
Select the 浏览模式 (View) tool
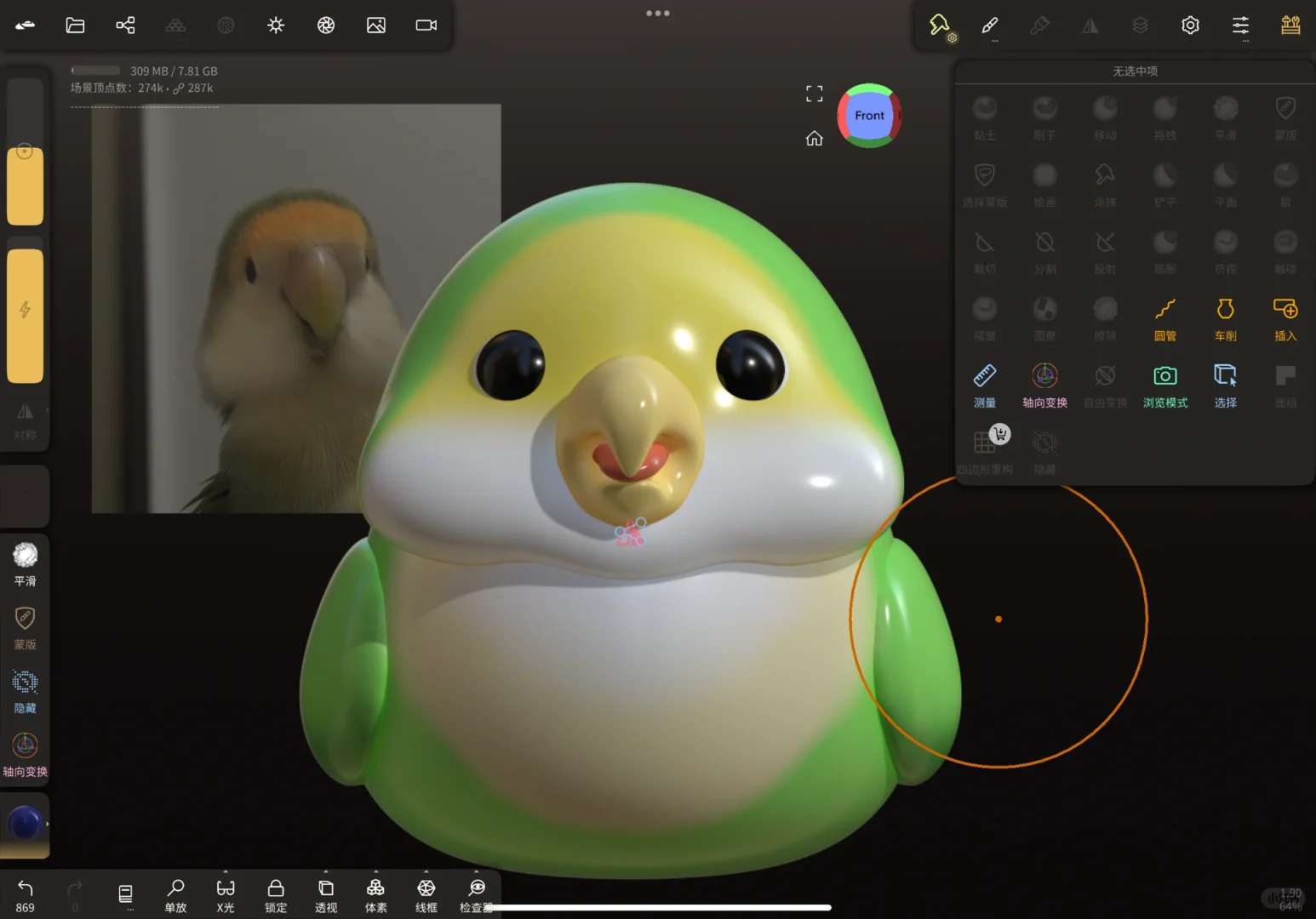pos(1165,385)
